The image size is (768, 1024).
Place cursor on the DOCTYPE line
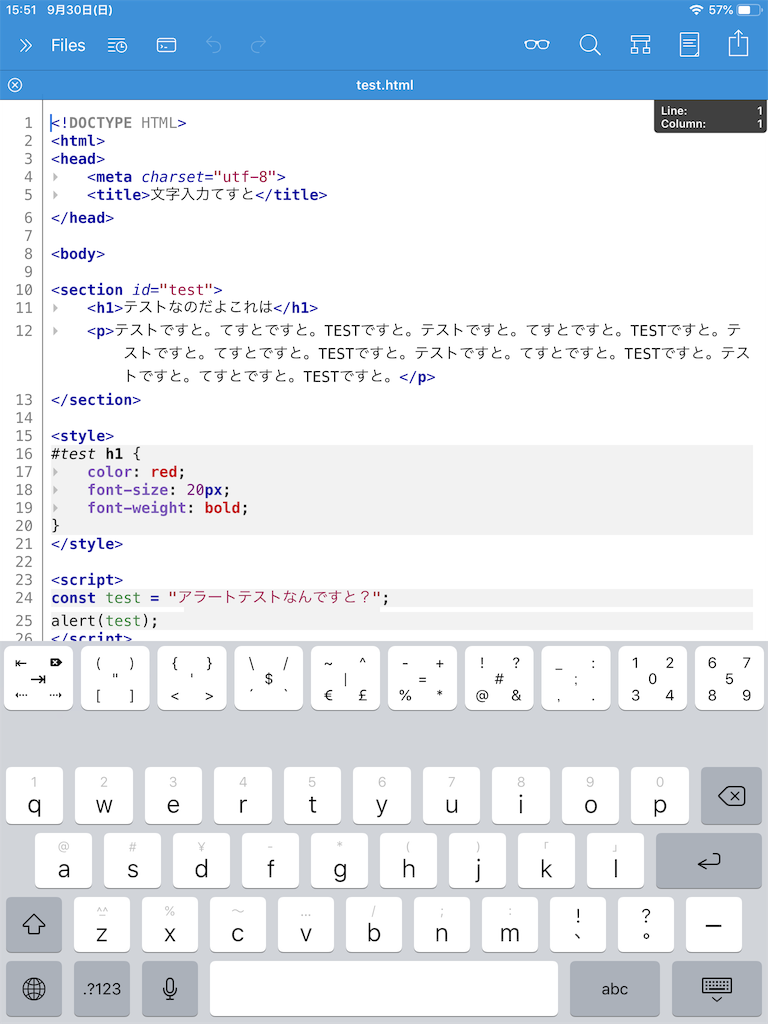(x=119, y=123)
